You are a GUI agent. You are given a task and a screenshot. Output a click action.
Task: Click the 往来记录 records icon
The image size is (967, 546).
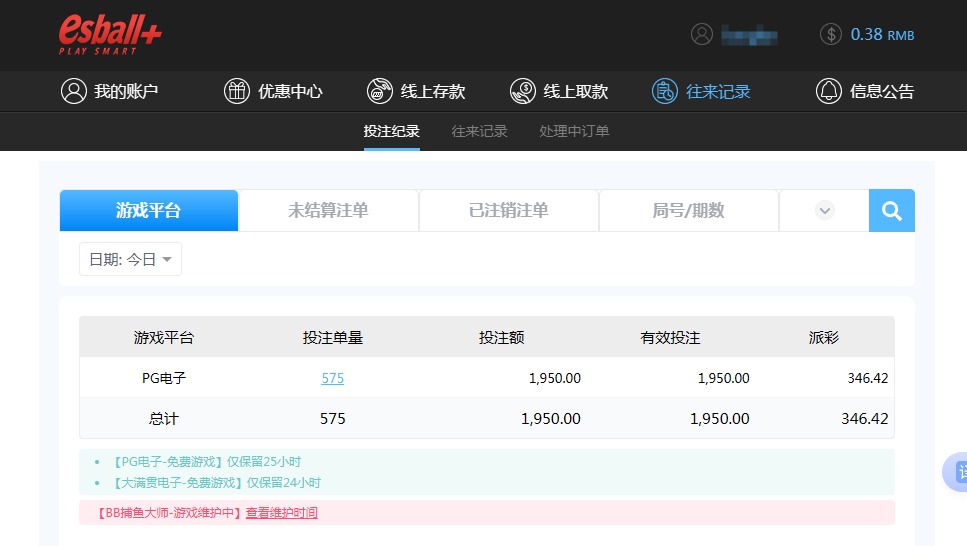pos(665,91)
